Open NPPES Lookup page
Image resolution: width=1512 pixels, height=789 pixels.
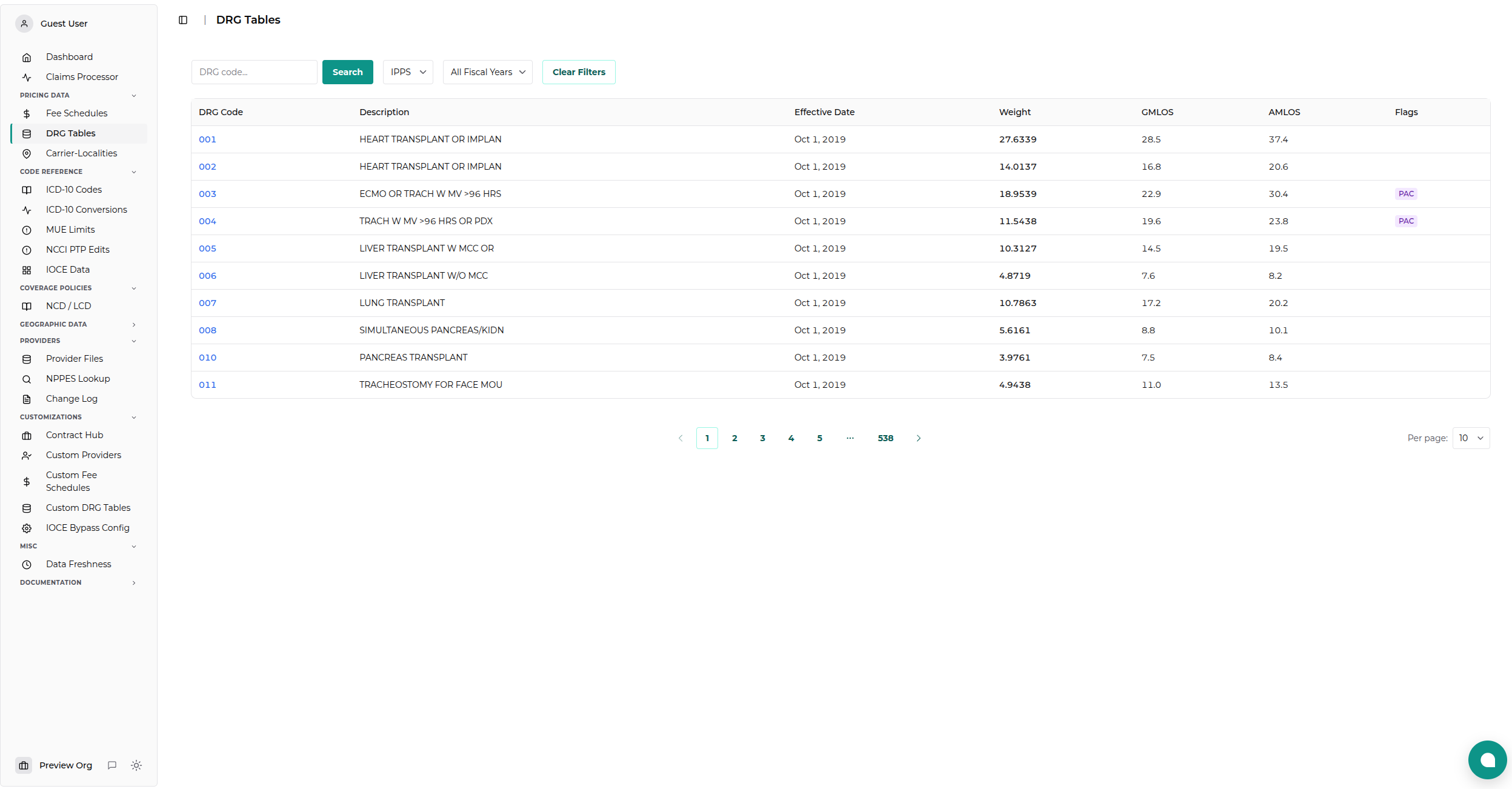[79, 379]
